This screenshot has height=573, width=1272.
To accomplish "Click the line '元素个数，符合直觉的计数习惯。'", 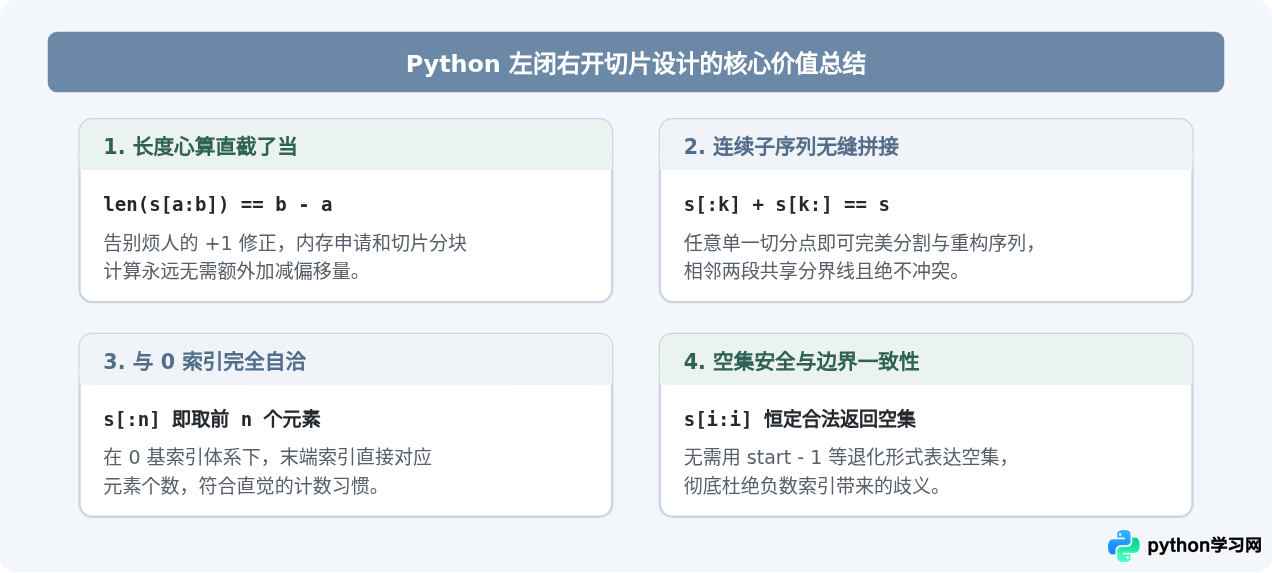I will (x=242, y=486).
